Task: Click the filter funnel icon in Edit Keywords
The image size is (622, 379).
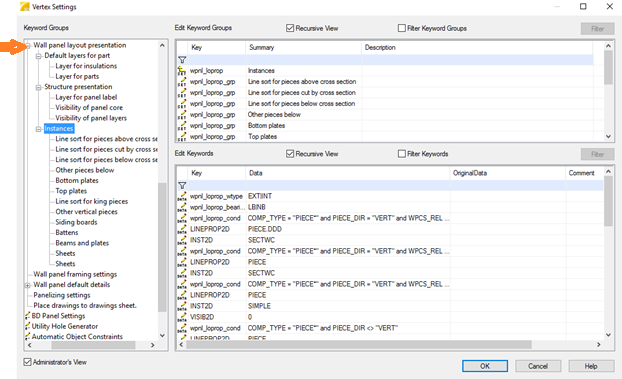Action: 182,185
